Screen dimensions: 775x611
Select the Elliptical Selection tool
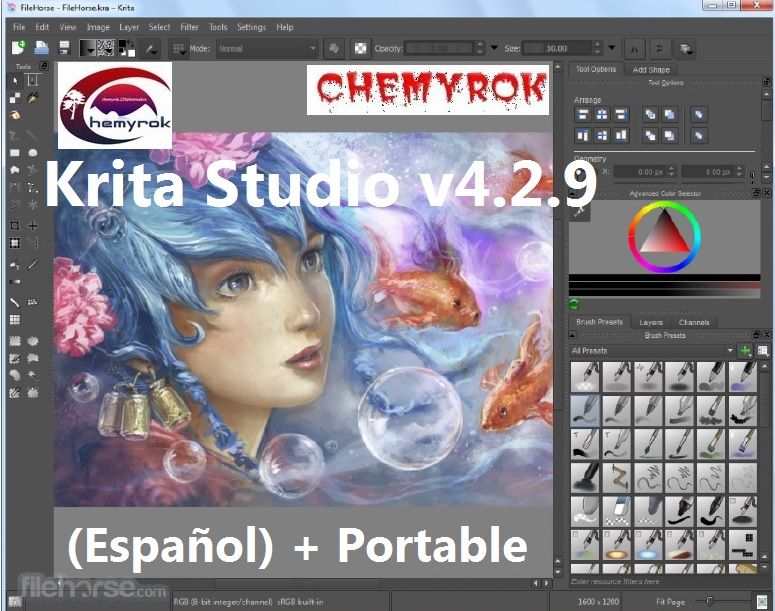point(33,341)
